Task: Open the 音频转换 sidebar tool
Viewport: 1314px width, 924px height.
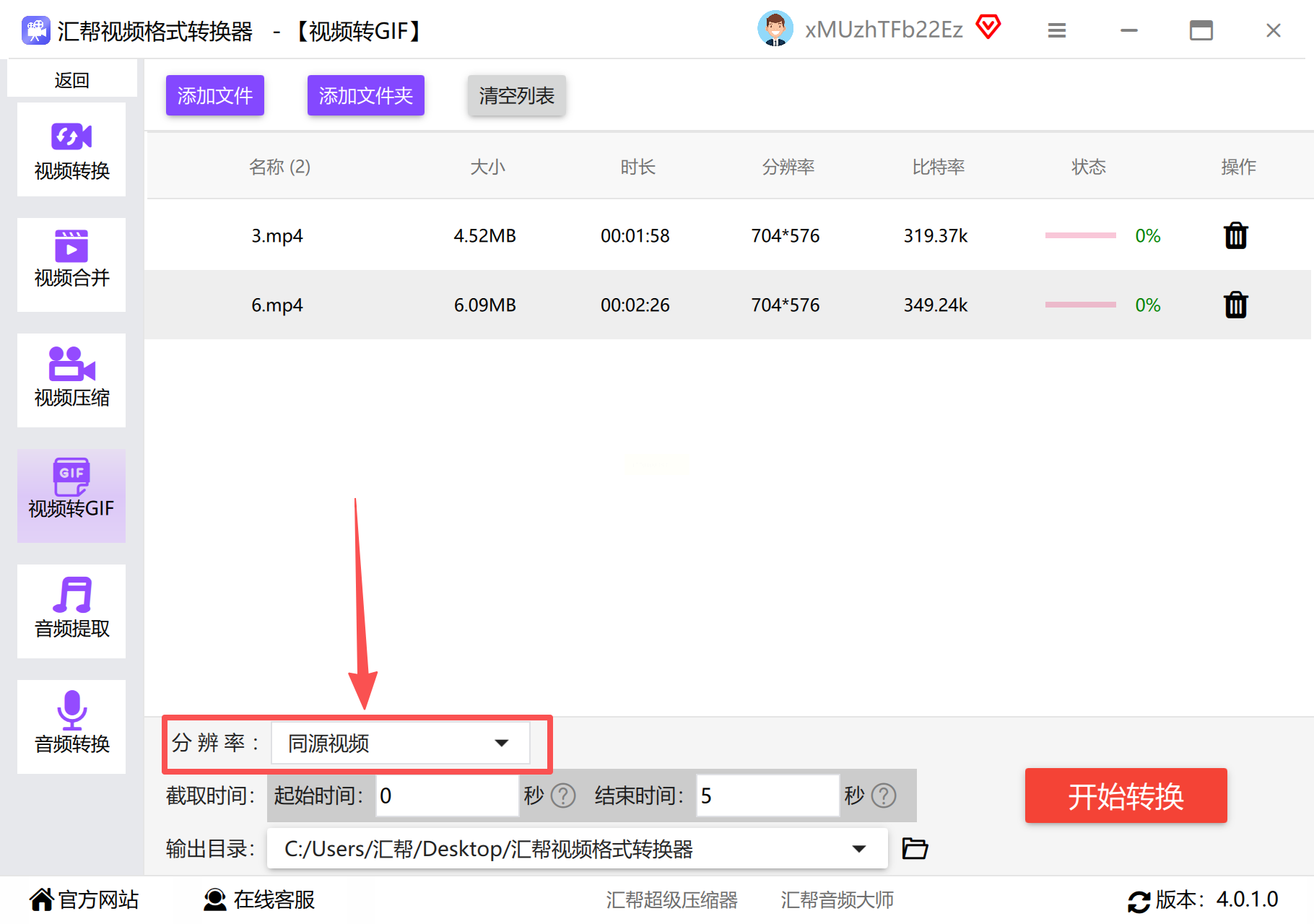Action: [71, 727]
